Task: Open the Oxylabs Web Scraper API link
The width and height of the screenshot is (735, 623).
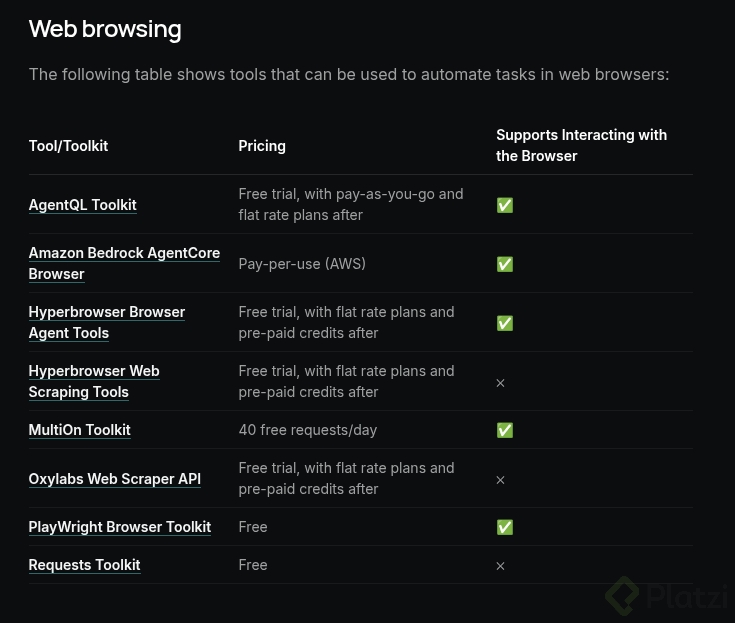Action: pyautogui.click(x=114, y=479)
